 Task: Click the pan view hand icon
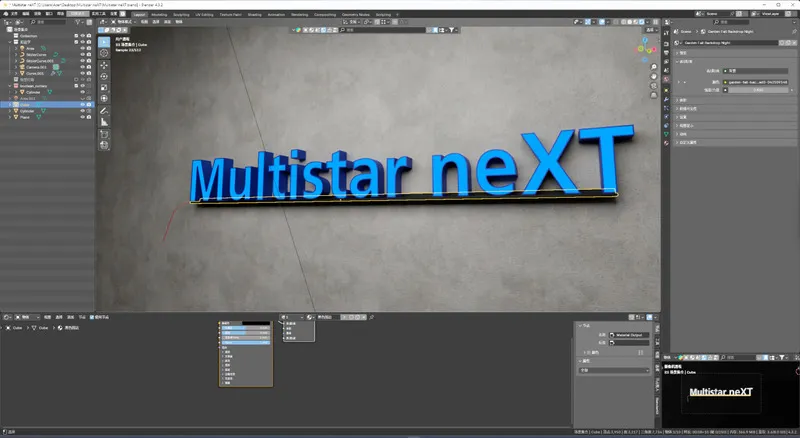click(x=654, y=77)
